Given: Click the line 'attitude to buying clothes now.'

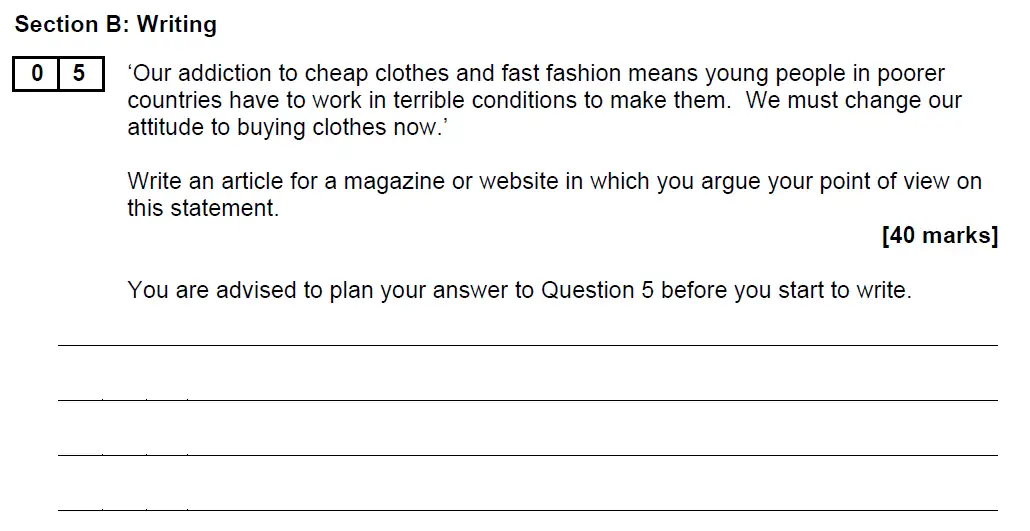Looking at the screenshot, I should click(x=287, y=127).
